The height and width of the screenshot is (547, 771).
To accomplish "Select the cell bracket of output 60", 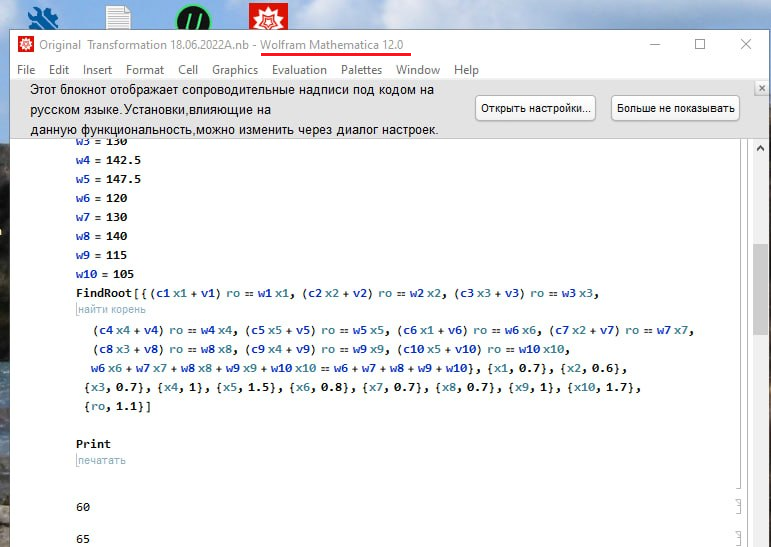I will (x=738, y=507).
